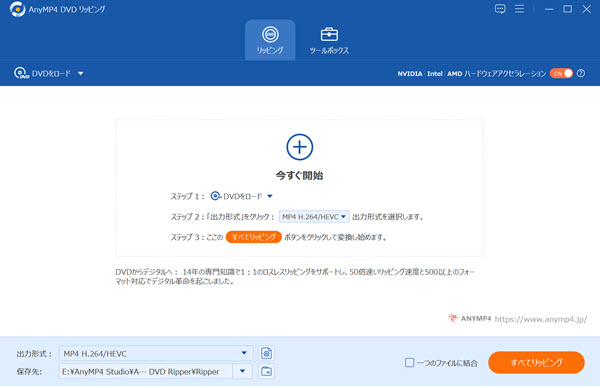This screenshot has width=600, height=388.
Task: Open the hamburger menu in title bar
Action: (x=519, y=9)
